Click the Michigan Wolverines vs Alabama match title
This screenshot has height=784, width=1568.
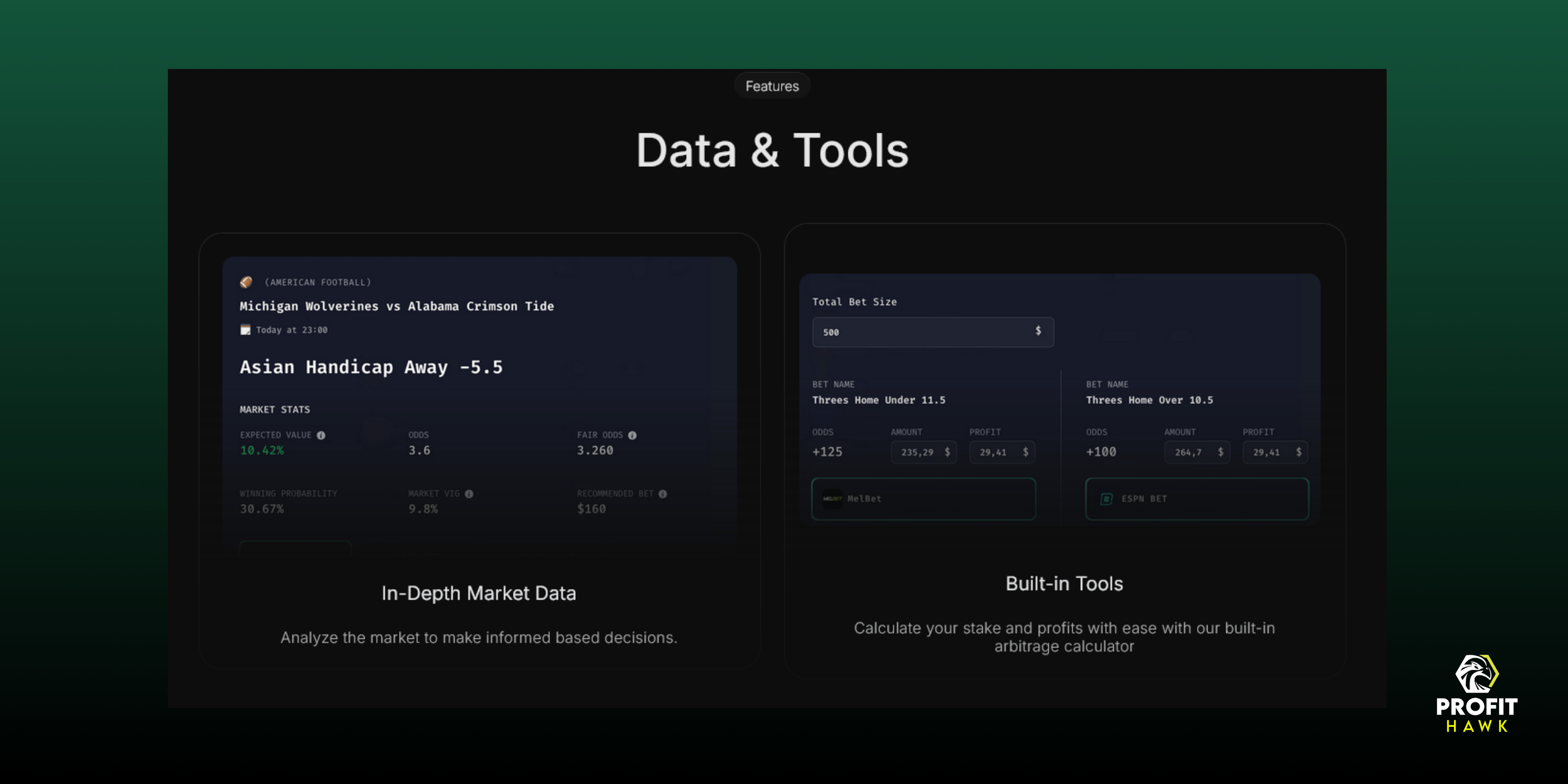396,307
